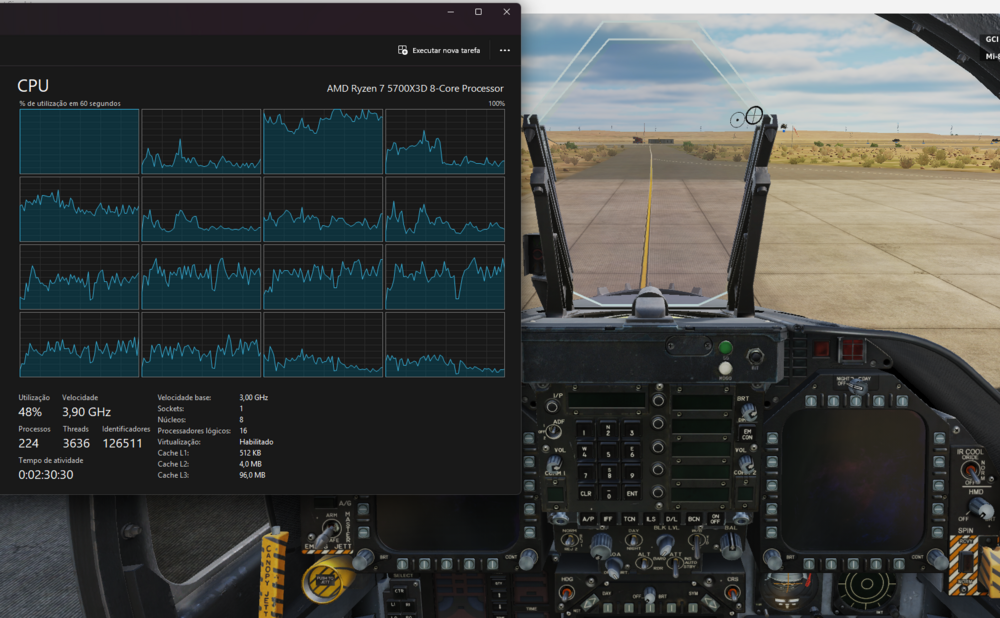
Task: Click the HDG heading set switch
Action: [566, 592]
